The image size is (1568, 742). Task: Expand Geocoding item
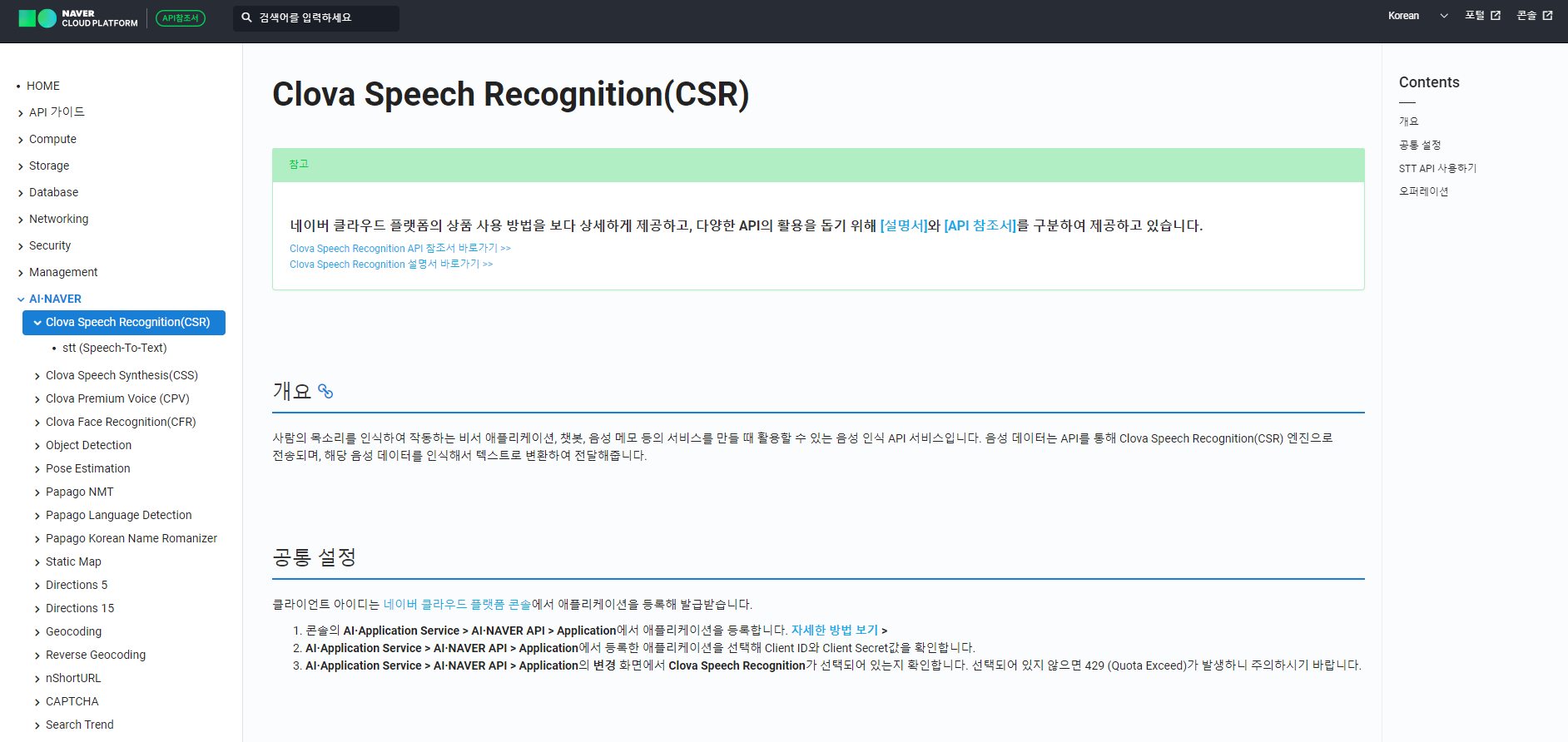[x=73, y=631]
